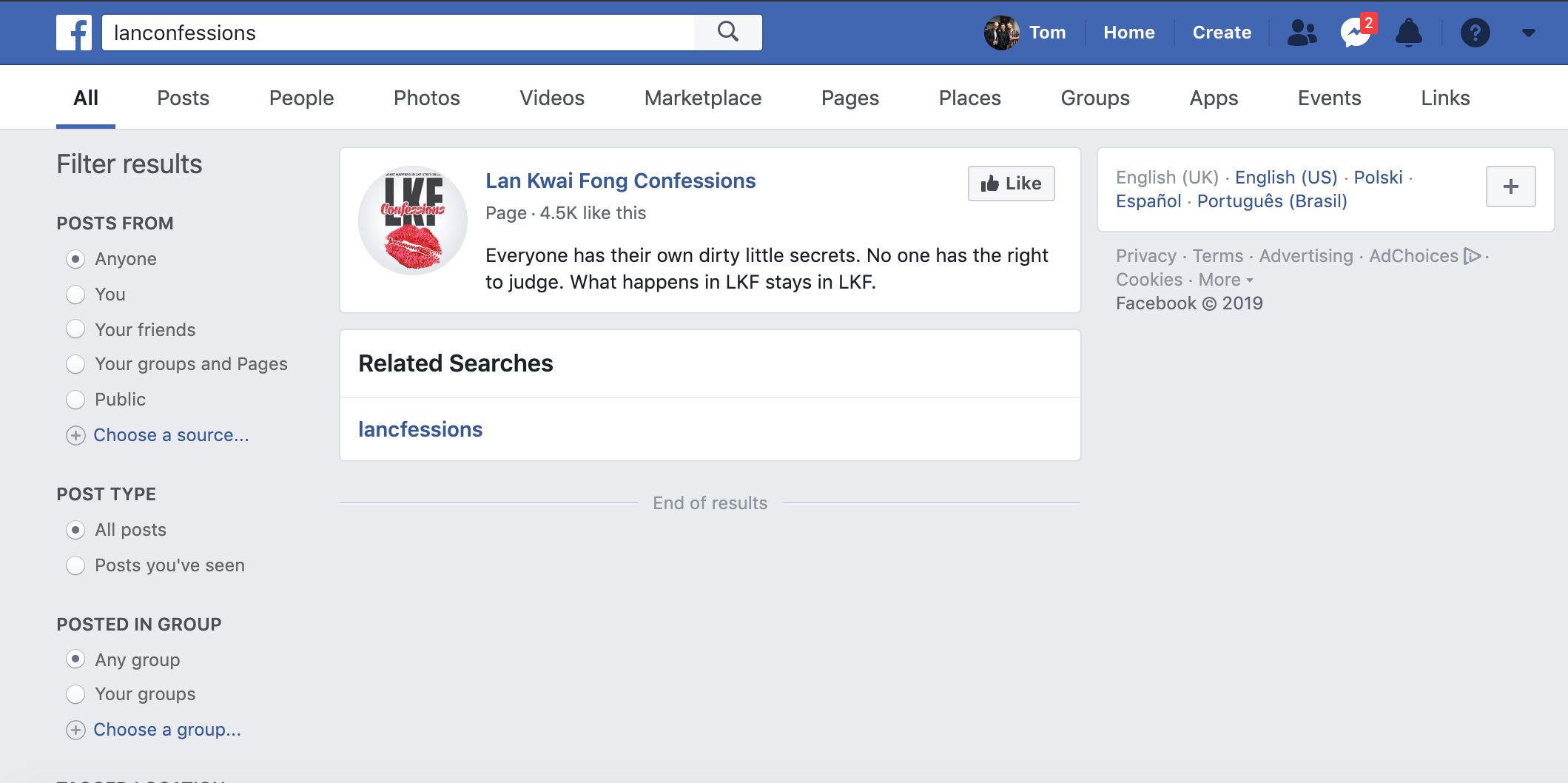The height and width of the screenshot is (783, 1568).
Task: Switch language to Polski
Action: tap(1378, 178)
